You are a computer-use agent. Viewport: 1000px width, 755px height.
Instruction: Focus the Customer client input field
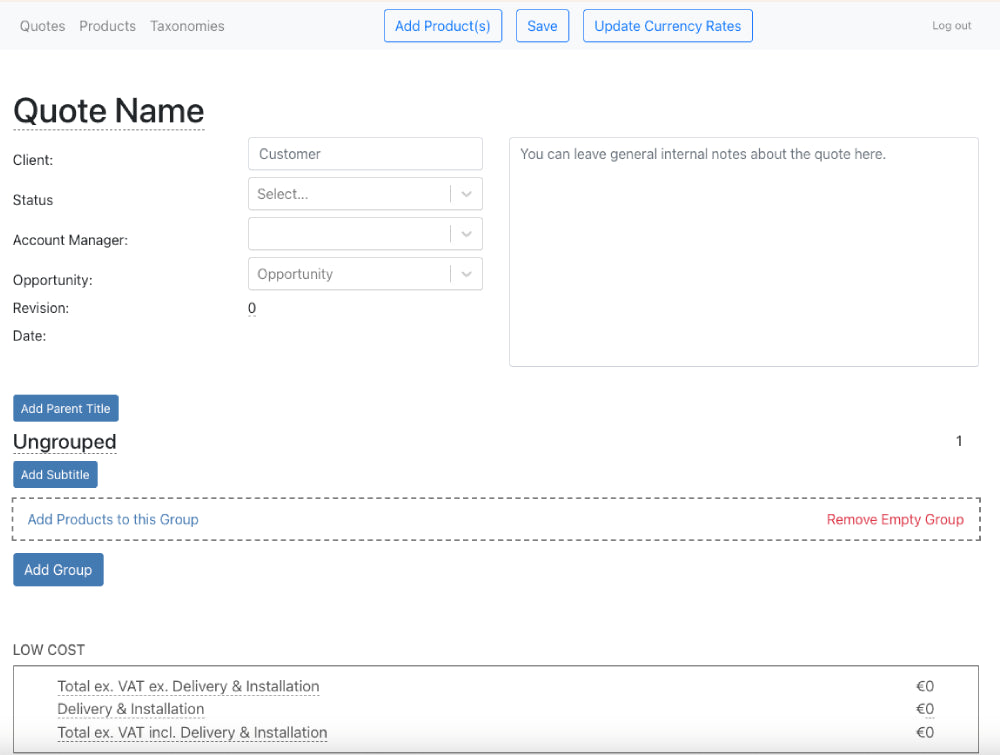coord(365,154)
